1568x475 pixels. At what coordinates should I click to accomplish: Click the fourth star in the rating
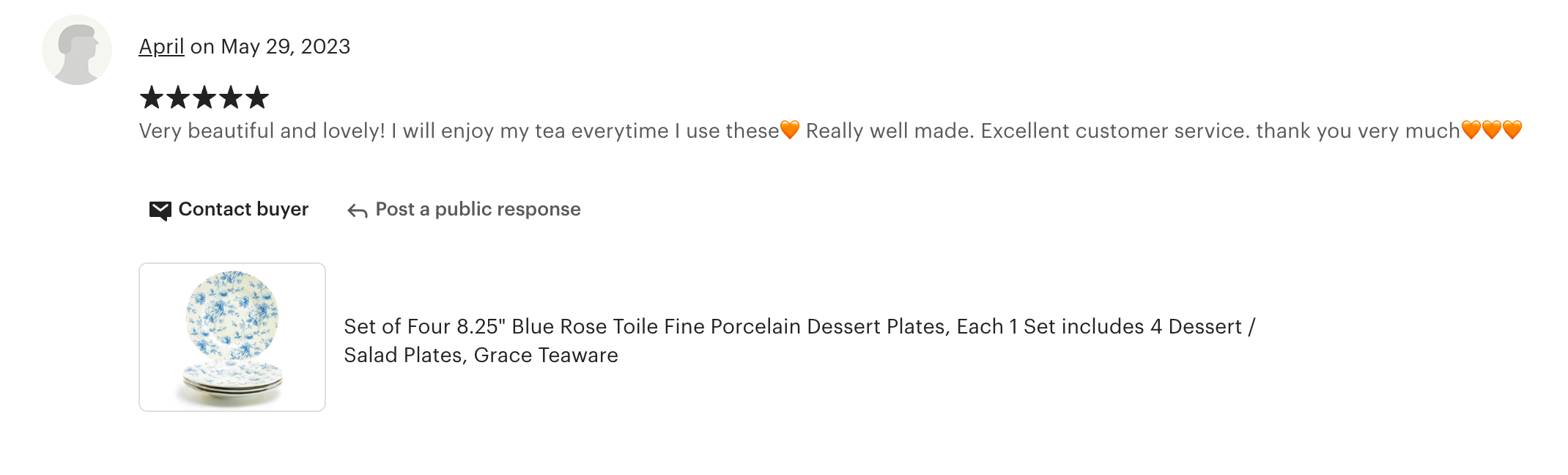coord(231,97)
